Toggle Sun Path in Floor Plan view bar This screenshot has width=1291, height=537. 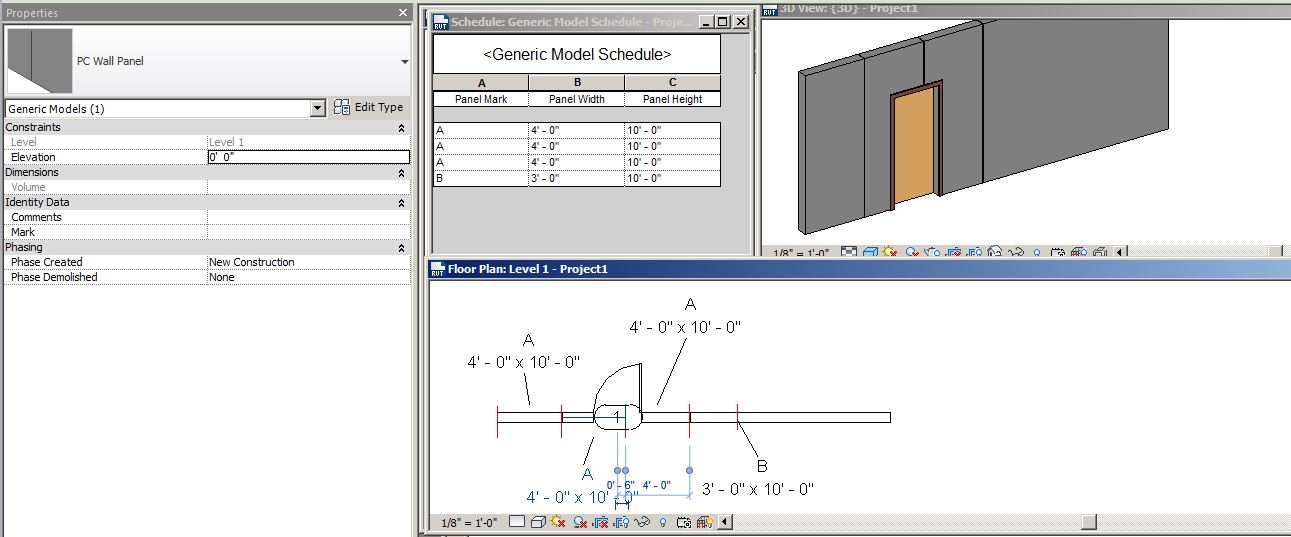[x=558, y=522]
